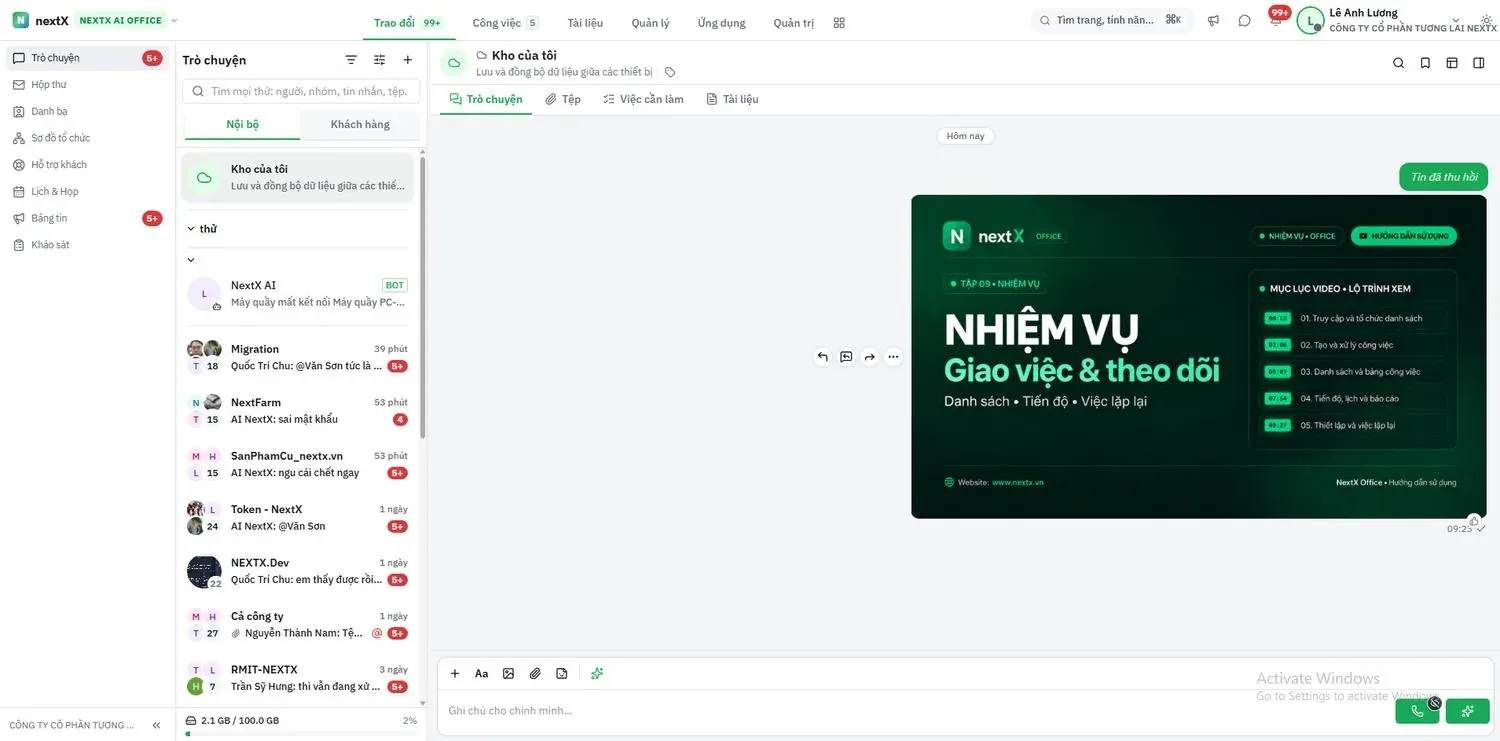Click the insert image icon in composer

click(508, 674)
